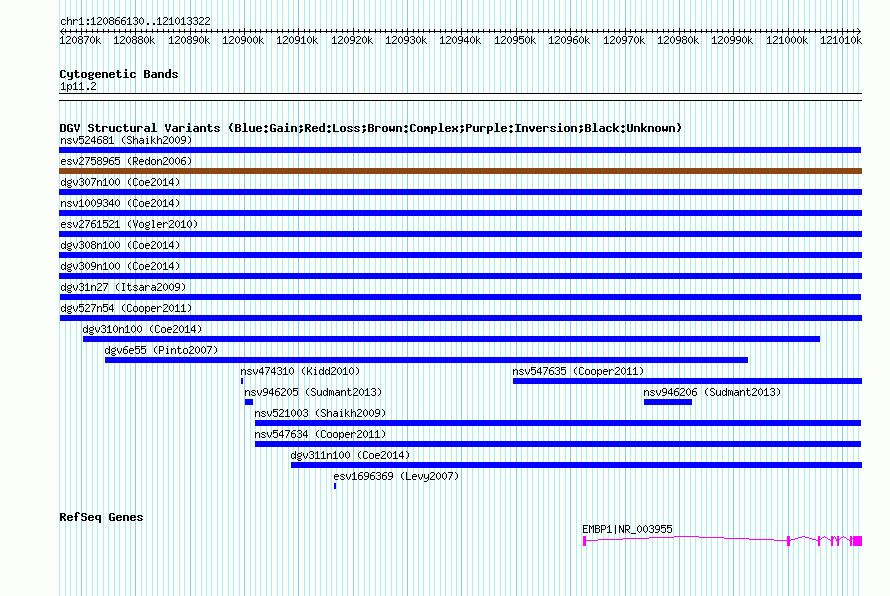This screenshot has height=596, width=890.
Task: Open nsv946205 (Sudmant2013) label
Action: (x=313, y=392)
